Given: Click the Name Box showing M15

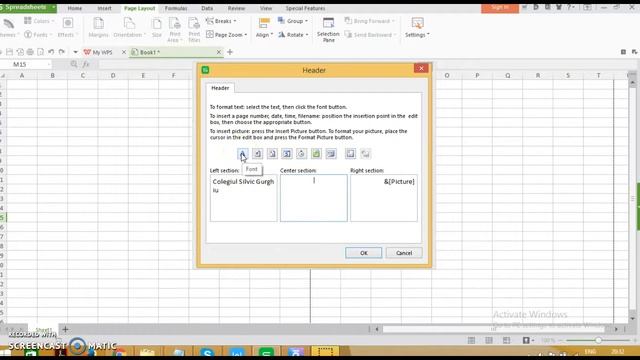Looking at the screenshot, I should [26, 64].
